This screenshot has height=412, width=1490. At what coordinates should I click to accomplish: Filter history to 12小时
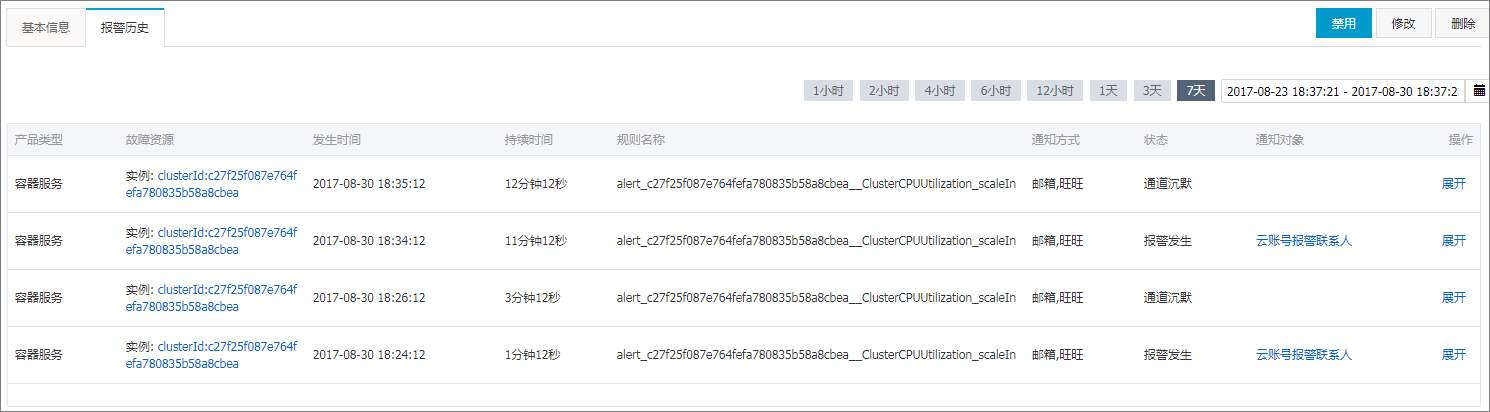click(1055, 91)
